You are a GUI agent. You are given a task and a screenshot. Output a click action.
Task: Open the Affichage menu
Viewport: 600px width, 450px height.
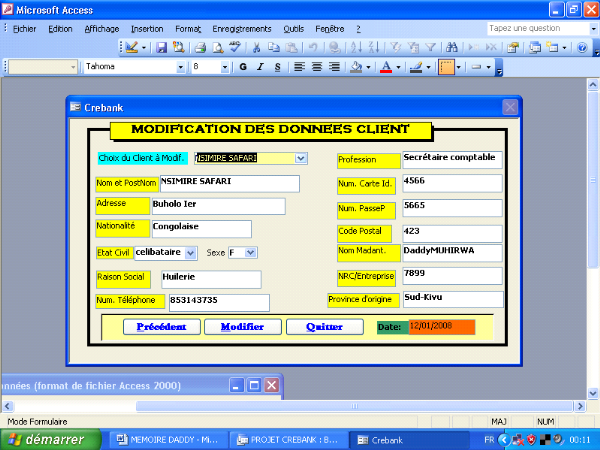point(102,29)
